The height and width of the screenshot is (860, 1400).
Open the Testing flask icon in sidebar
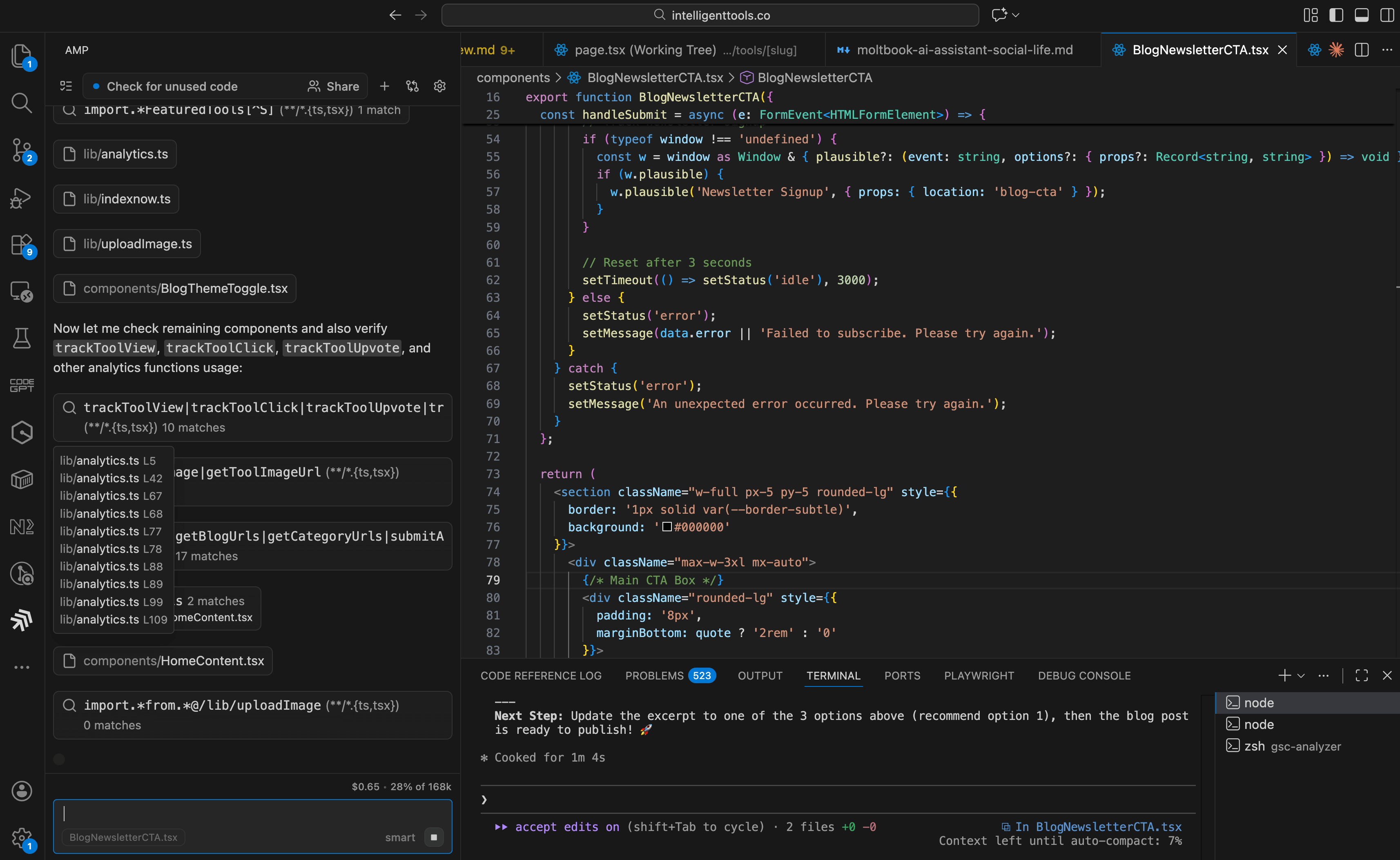(21, 338)
